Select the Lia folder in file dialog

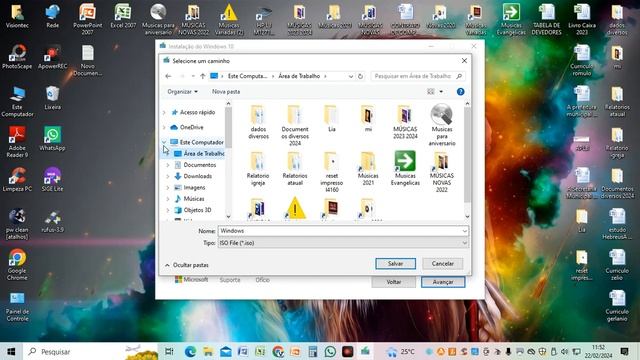331,118
